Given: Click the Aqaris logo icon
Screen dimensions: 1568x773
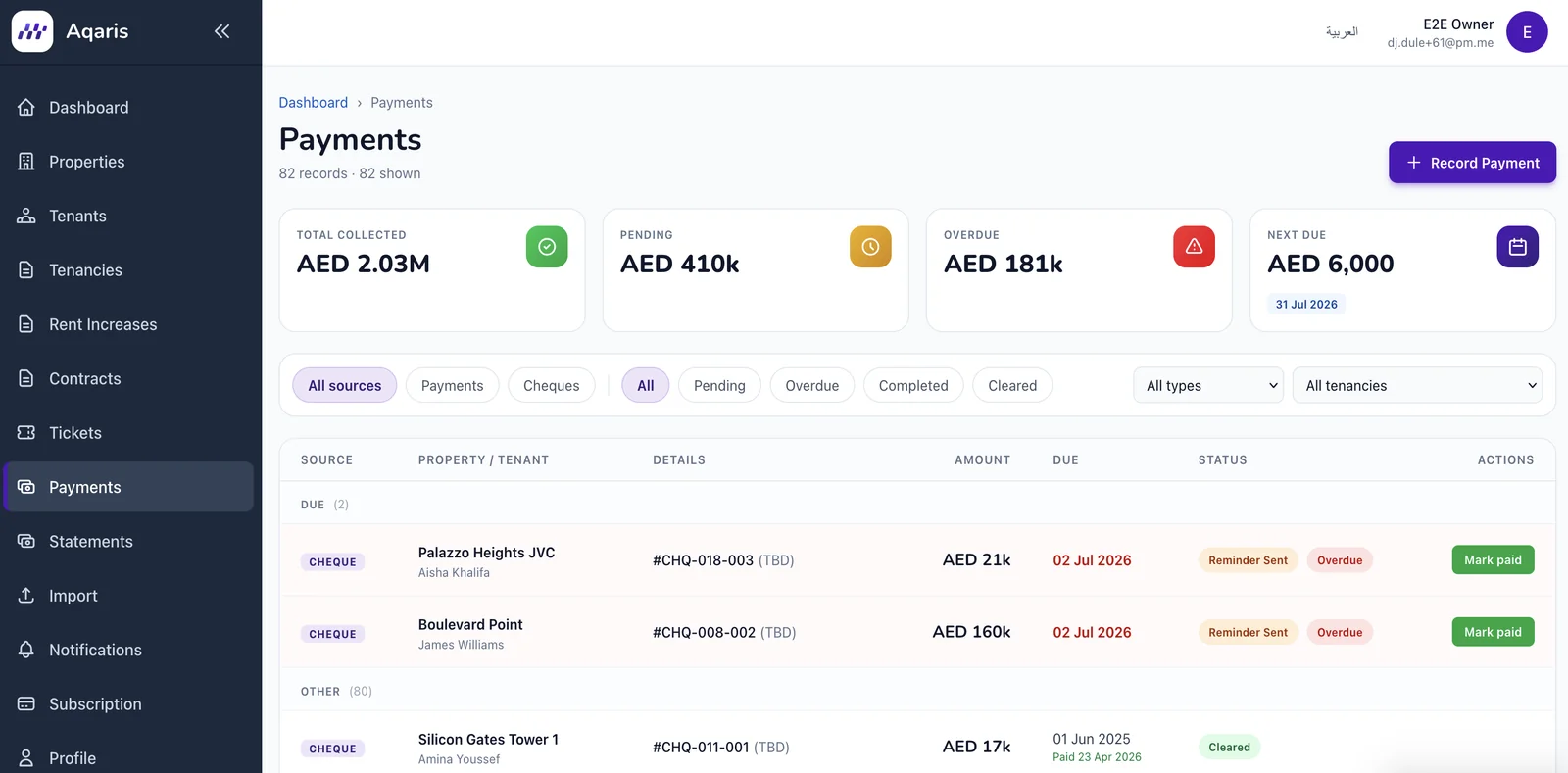Looking at the screenshot, I should click(x=32, y=31).
